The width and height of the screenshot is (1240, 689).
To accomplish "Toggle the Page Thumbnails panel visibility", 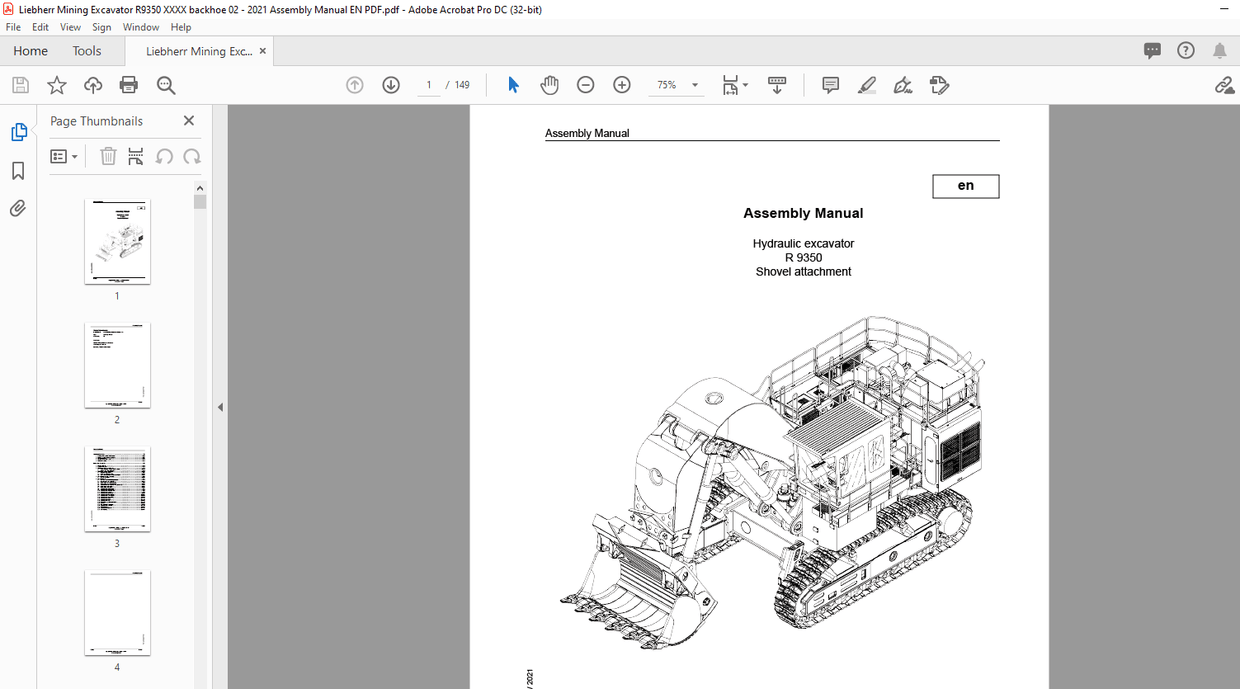I will (19, 131).
